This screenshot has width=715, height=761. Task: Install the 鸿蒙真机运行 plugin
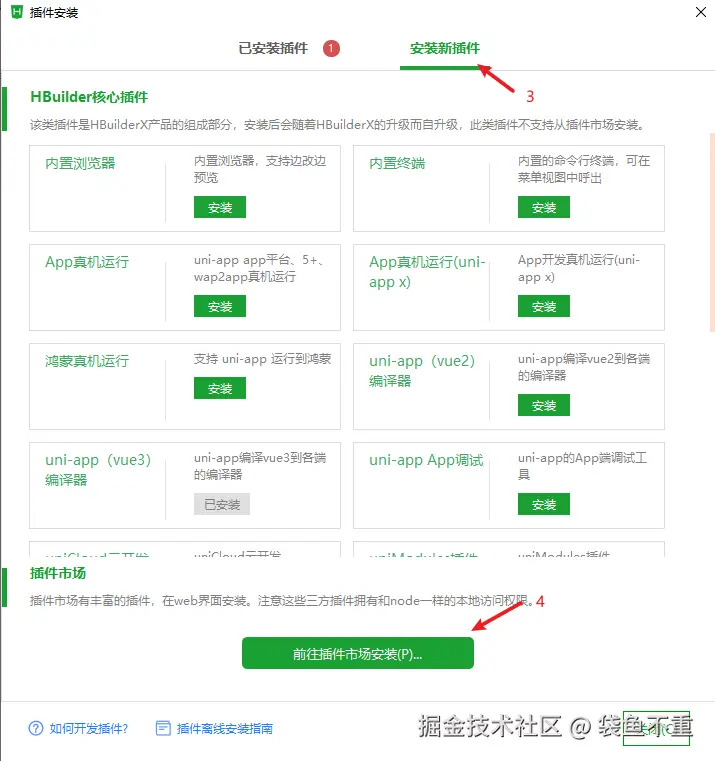tap(220, 388)
